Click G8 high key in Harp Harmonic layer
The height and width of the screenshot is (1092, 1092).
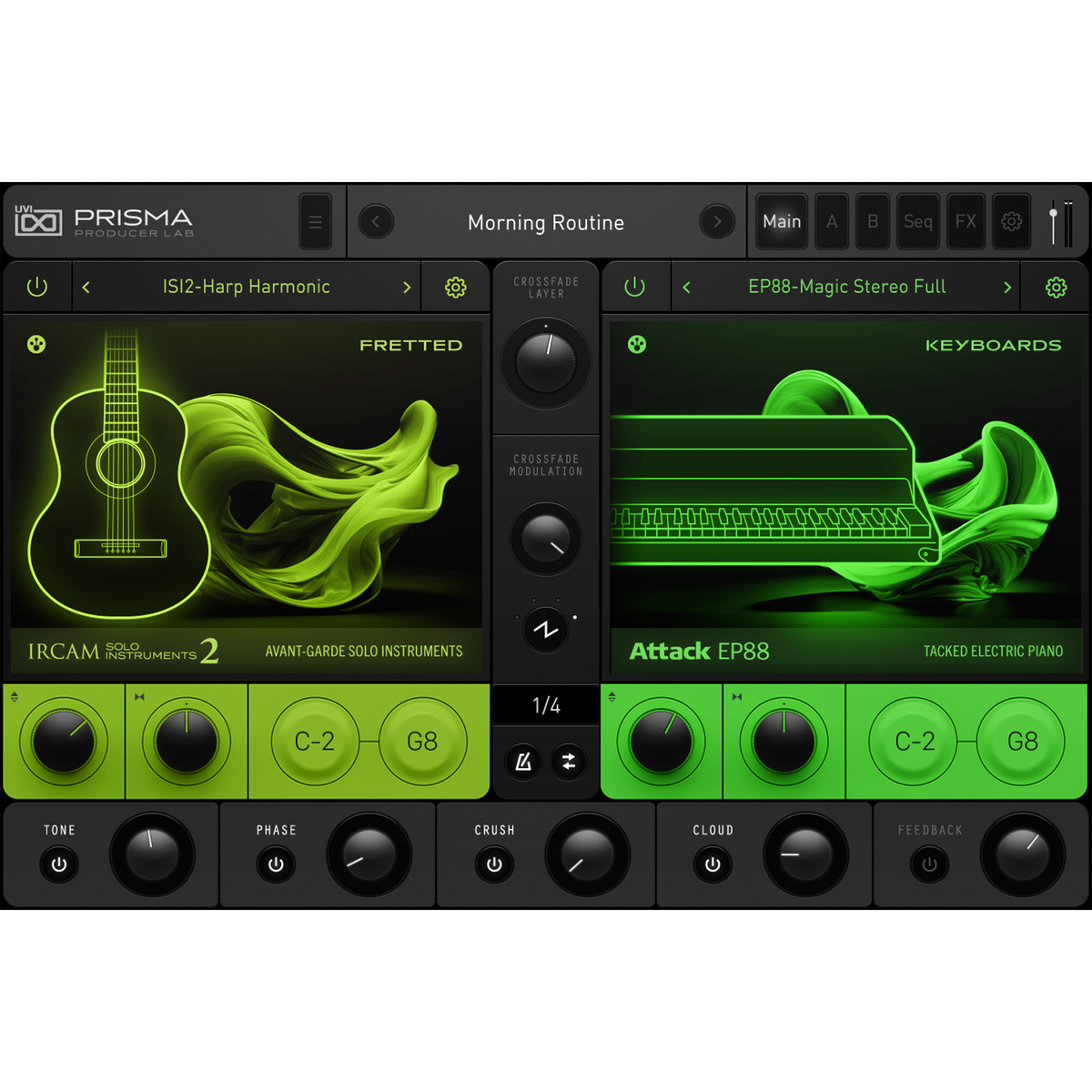pos(422,742)
